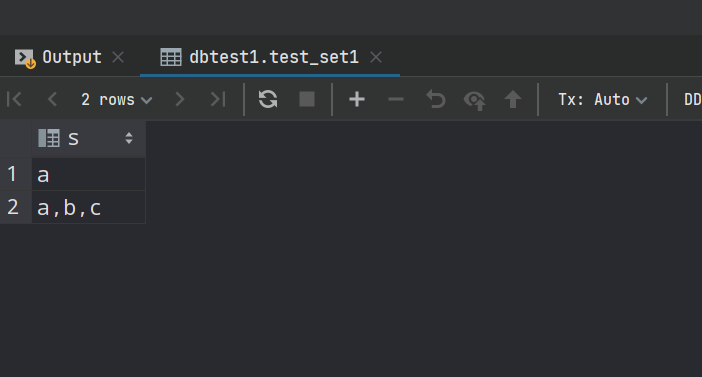Add a new row with plus icon
Viewport: 702px width, 377px height.
[x=357, y=99]
